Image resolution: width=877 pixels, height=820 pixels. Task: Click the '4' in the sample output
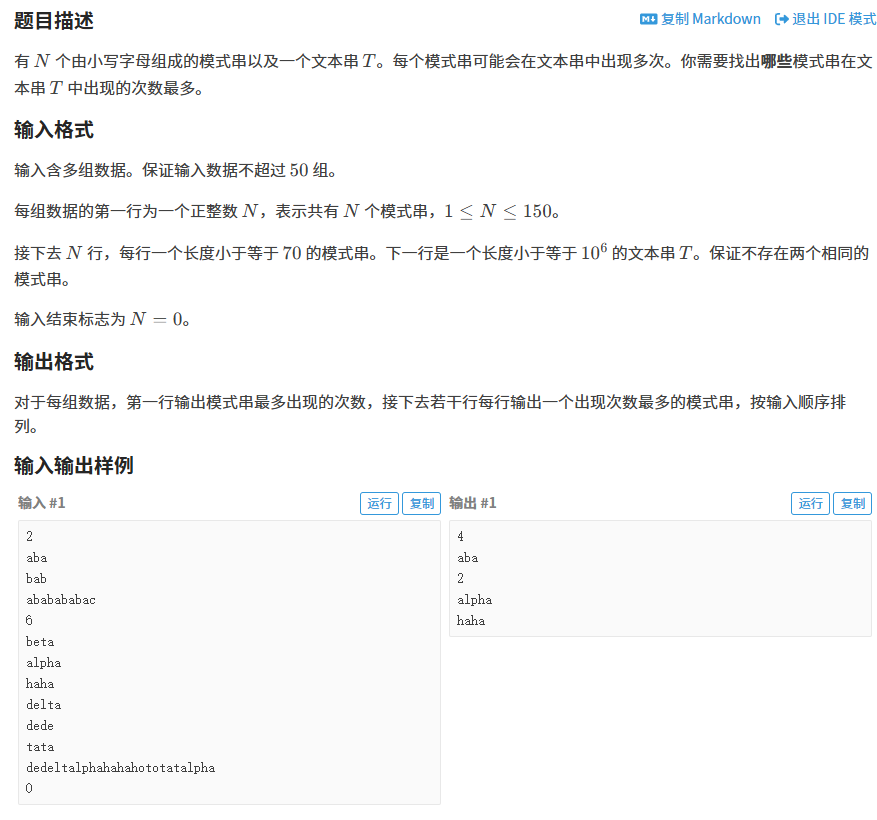click(x=460, y=536)
